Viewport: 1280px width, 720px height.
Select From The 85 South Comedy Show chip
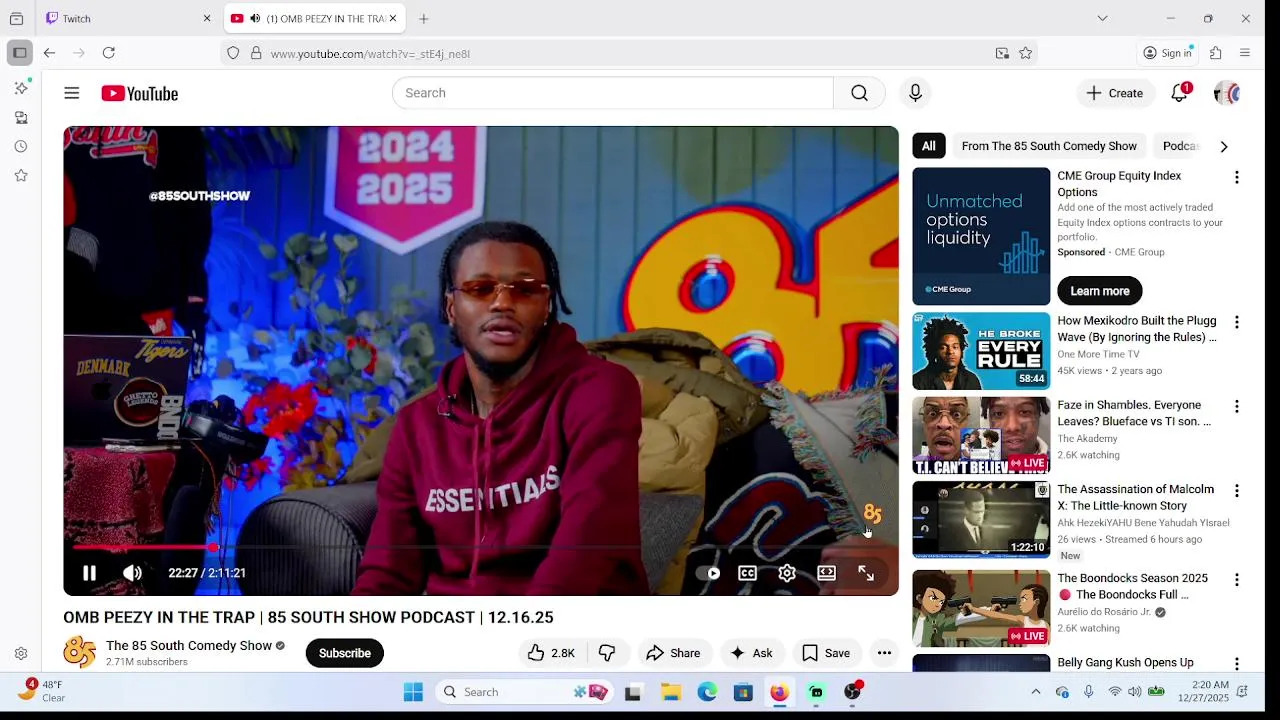(1049, 146)
